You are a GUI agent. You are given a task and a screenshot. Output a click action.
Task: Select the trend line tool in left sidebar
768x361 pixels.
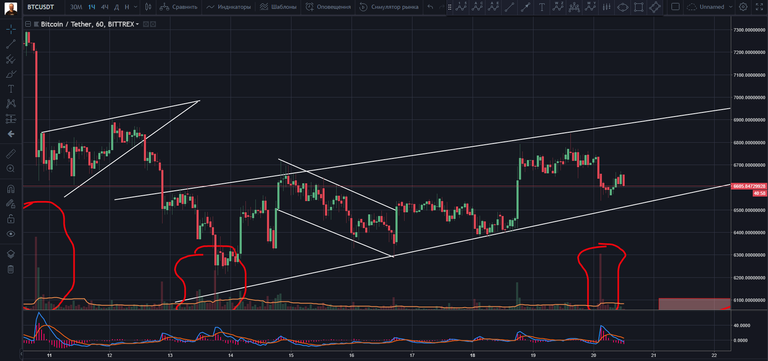(x=11, y=44)
